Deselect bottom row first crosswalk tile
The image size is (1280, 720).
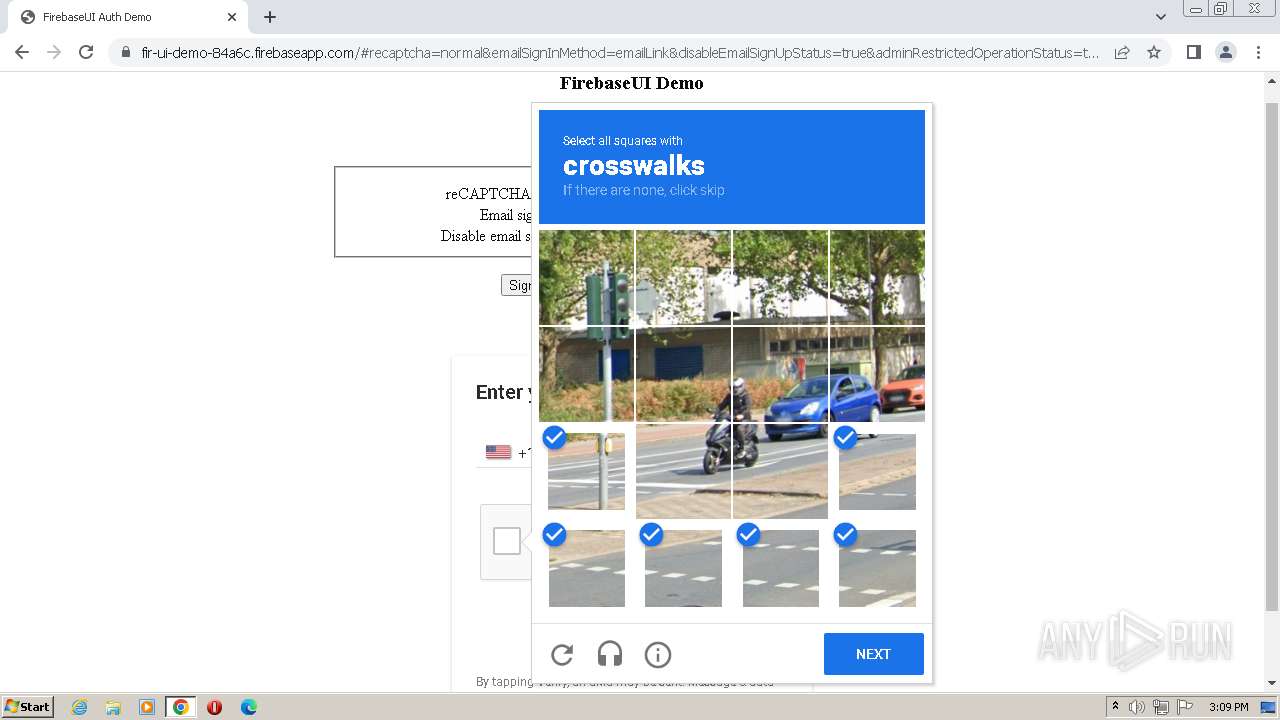tap(586, 568)
